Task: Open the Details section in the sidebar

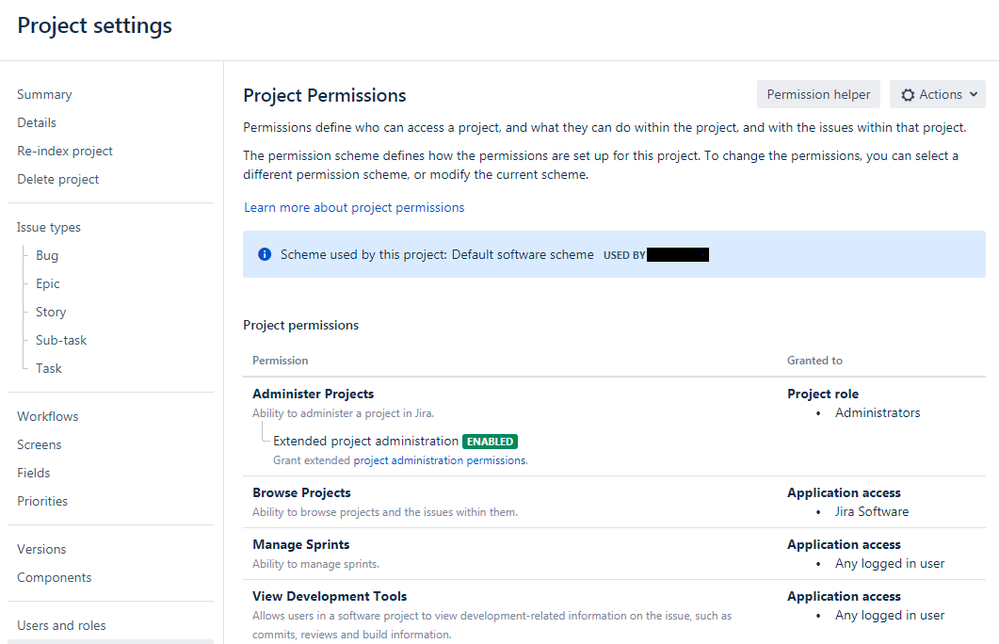Action: 36,122
